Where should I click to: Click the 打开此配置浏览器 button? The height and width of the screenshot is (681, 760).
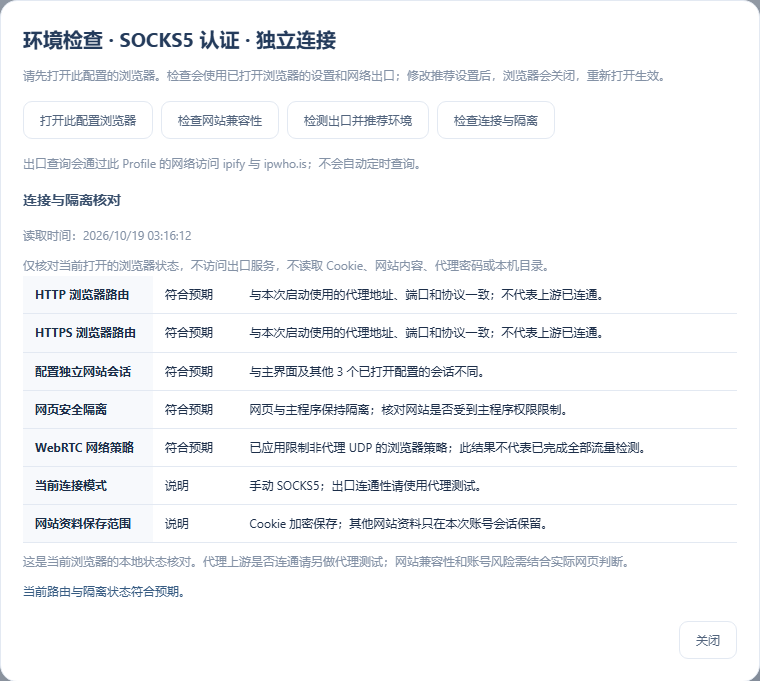(x=88, y=120)
